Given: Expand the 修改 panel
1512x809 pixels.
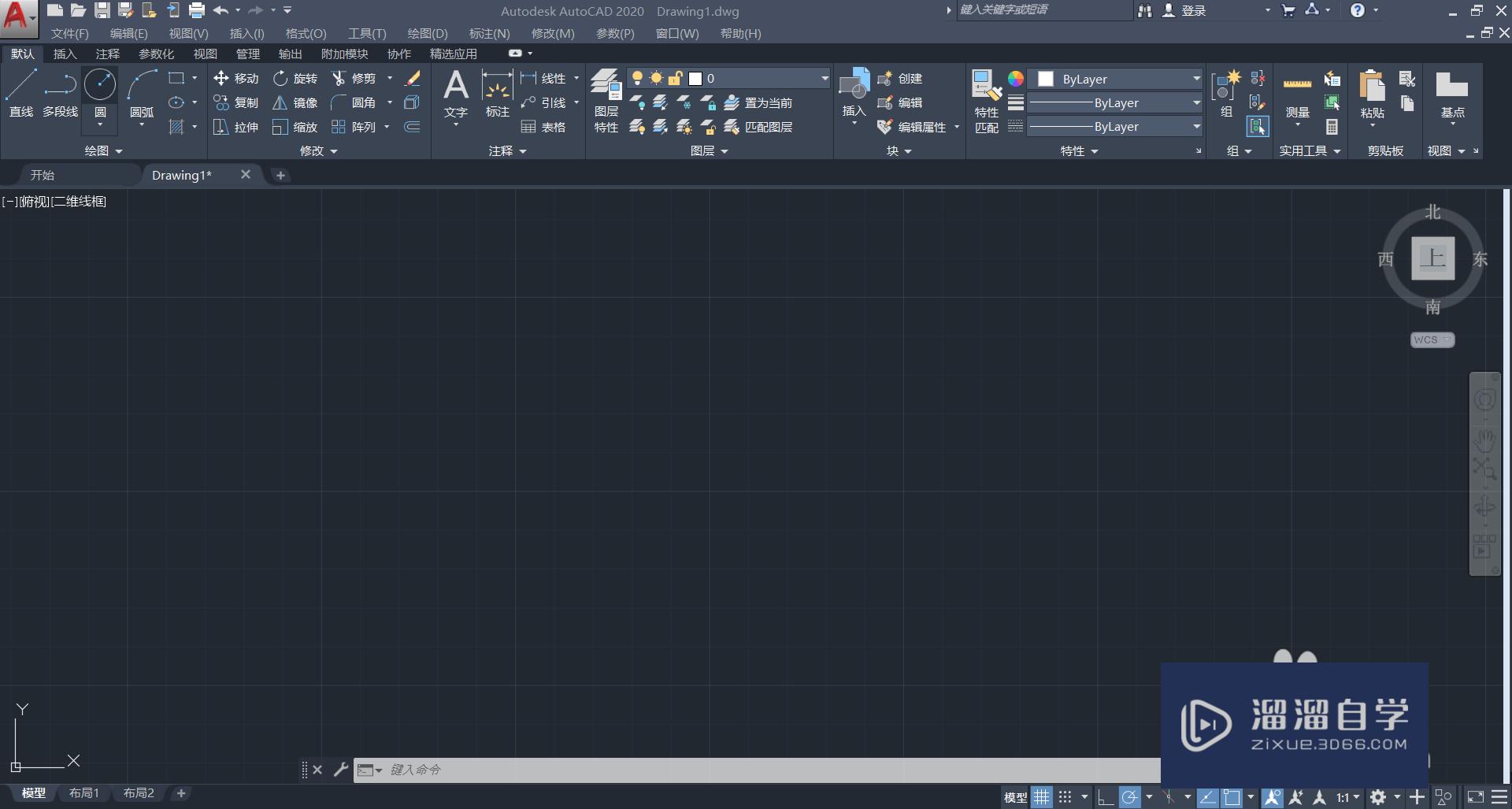Looking at the screenshot, I should (x=319, y=150).
